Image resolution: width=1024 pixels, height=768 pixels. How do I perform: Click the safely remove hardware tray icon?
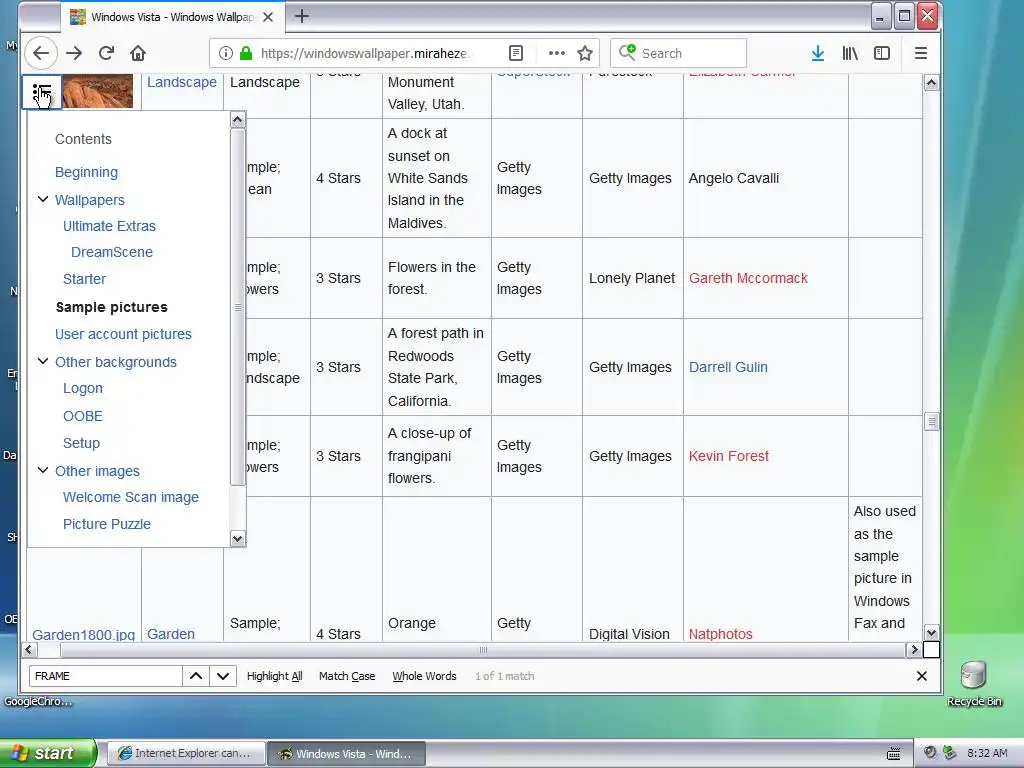tap(950, 753)
